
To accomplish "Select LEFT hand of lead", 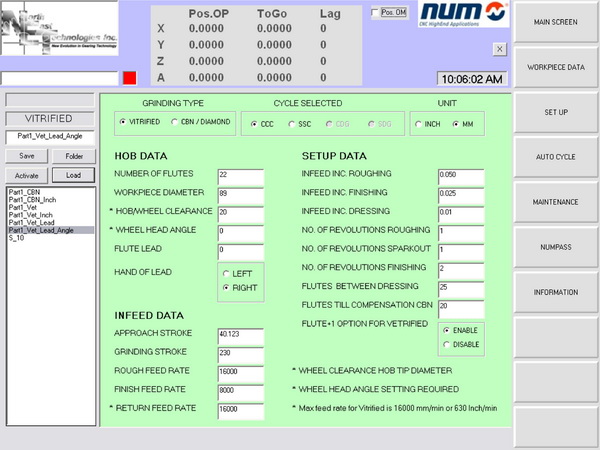I will (226, 273).
